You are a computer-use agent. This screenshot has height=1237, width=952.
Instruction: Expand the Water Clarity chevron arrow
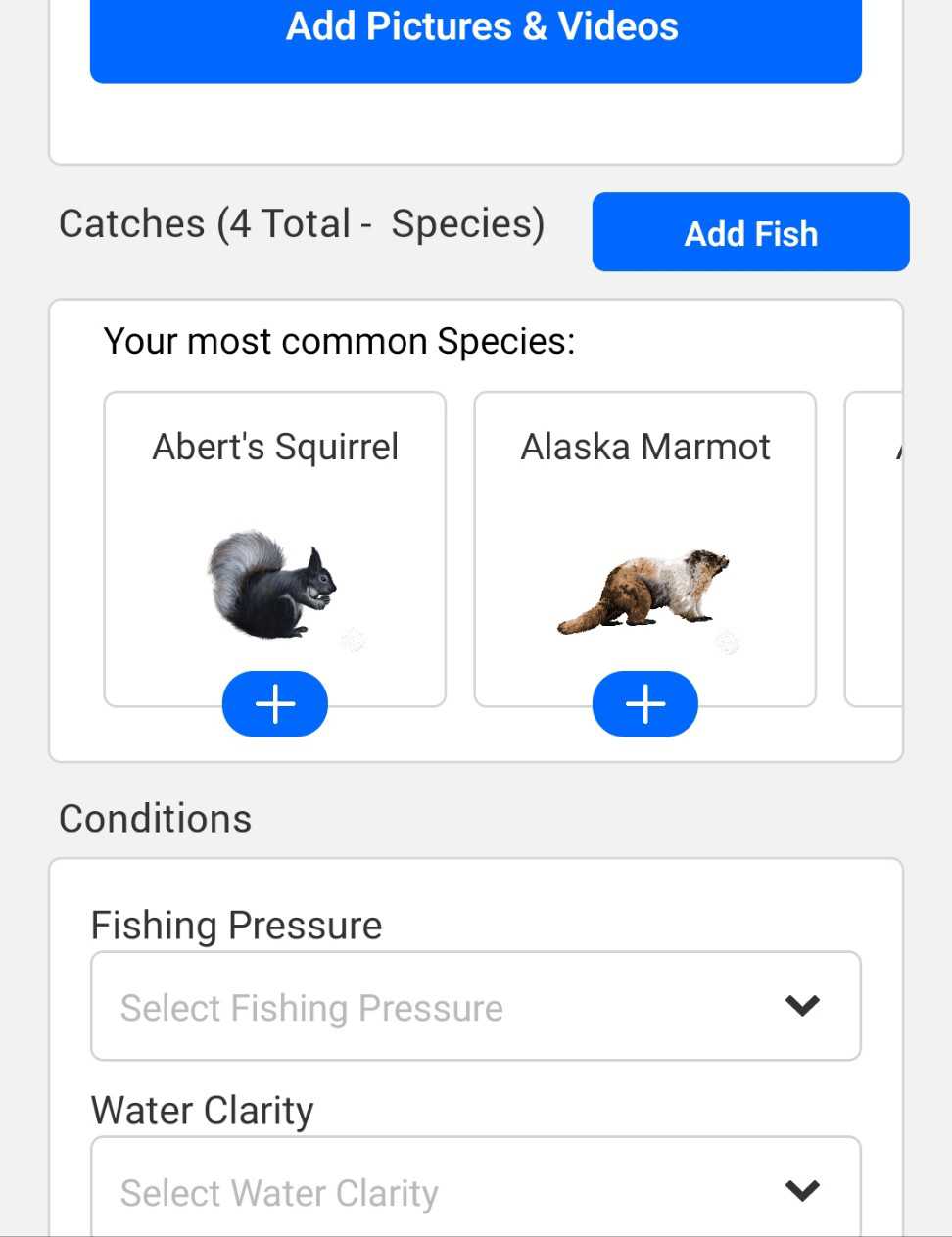pos(802,1190)
